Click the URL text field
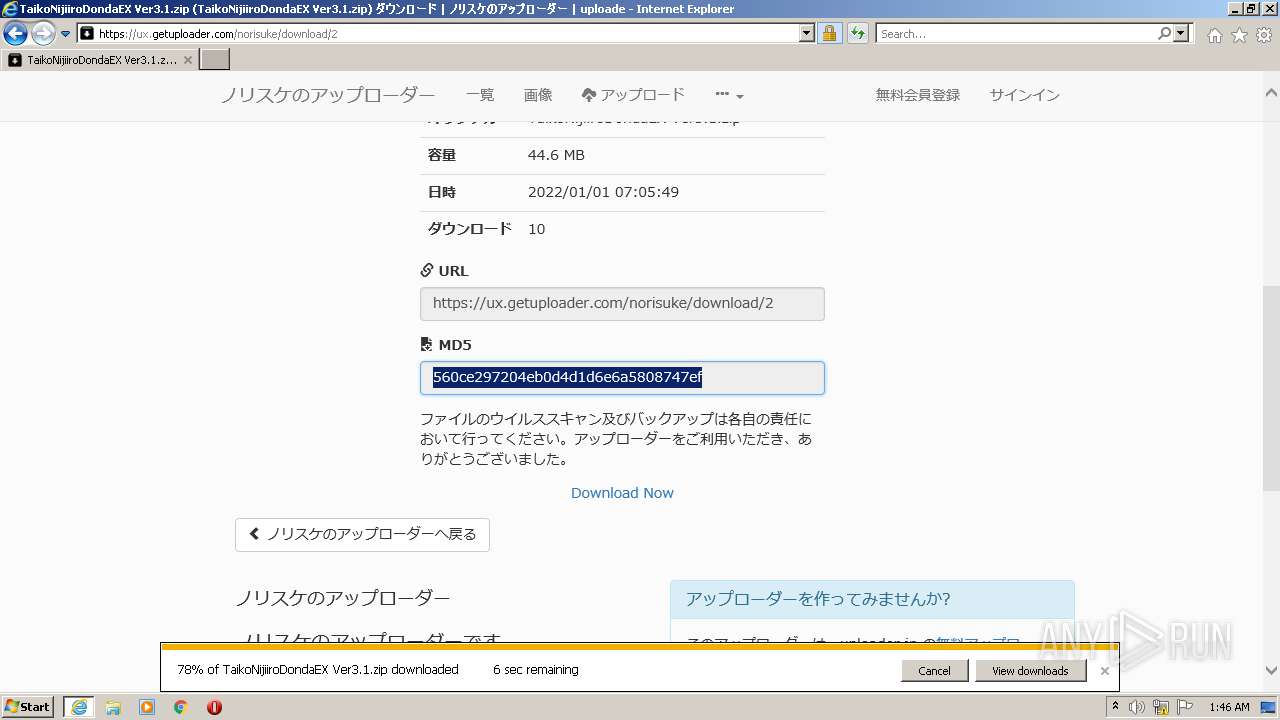This screenshot has height=720, width=1280. [x=622, y=304]
